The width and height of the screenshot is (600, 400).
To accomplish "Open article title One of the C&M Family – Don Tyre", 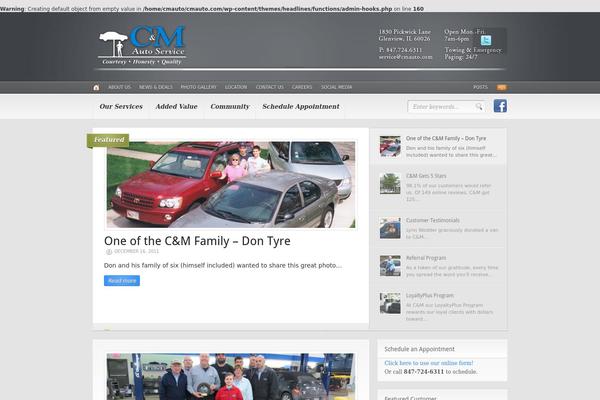I will [197, 241].
